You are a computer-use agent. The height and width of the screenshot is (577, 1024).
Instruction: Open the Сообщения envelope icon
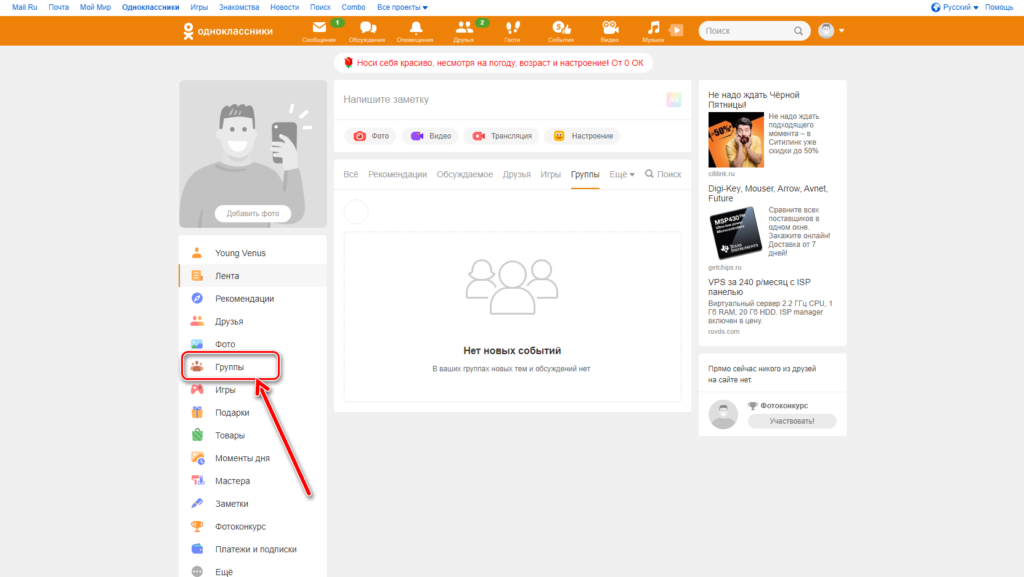pos(320,29)
